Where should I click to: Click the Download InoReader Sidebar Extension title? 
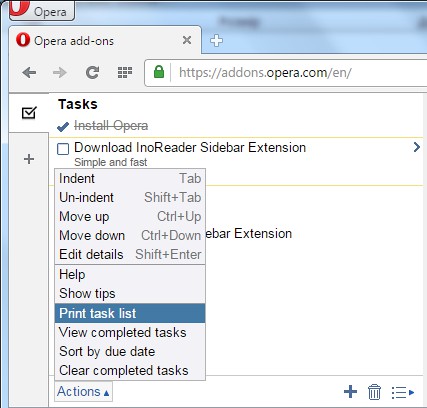(x=190, y=147)
